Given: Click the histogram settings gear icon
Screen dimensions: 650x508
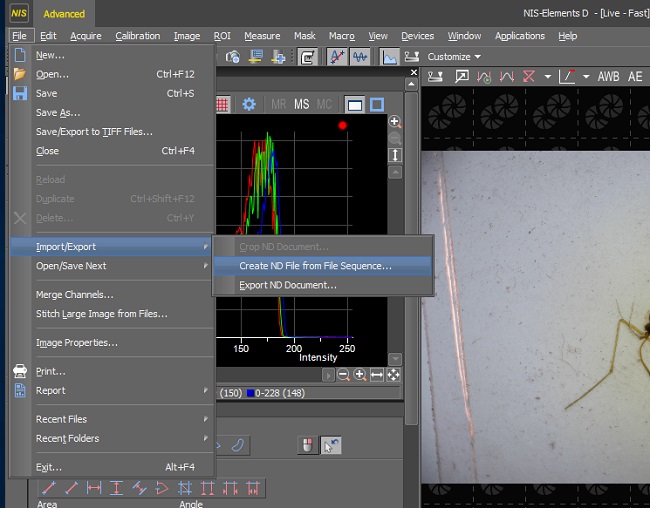Looking at the screenshot, I should click(249, 104).
